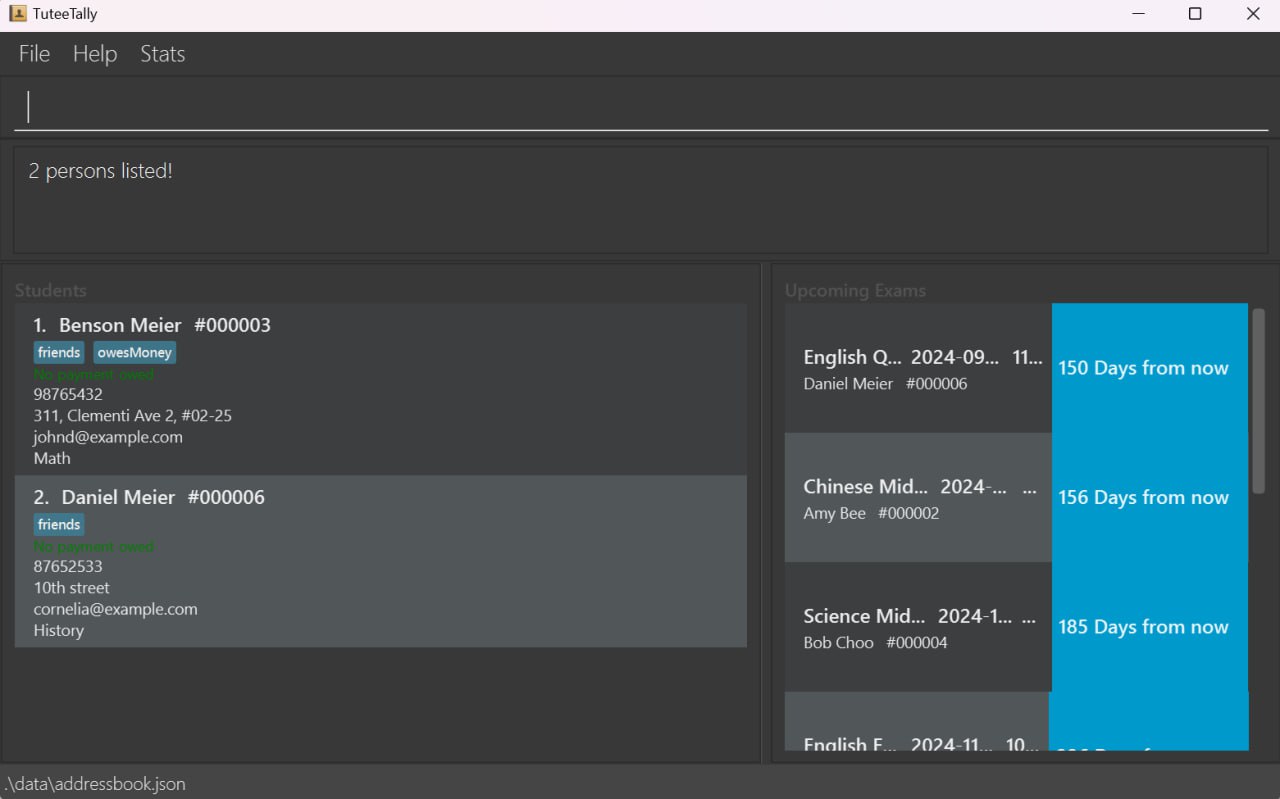Viewport: 1280px width, 799px height.
Task: Click the TuteeTally app icon in title bar
Action: click(17, 14)
